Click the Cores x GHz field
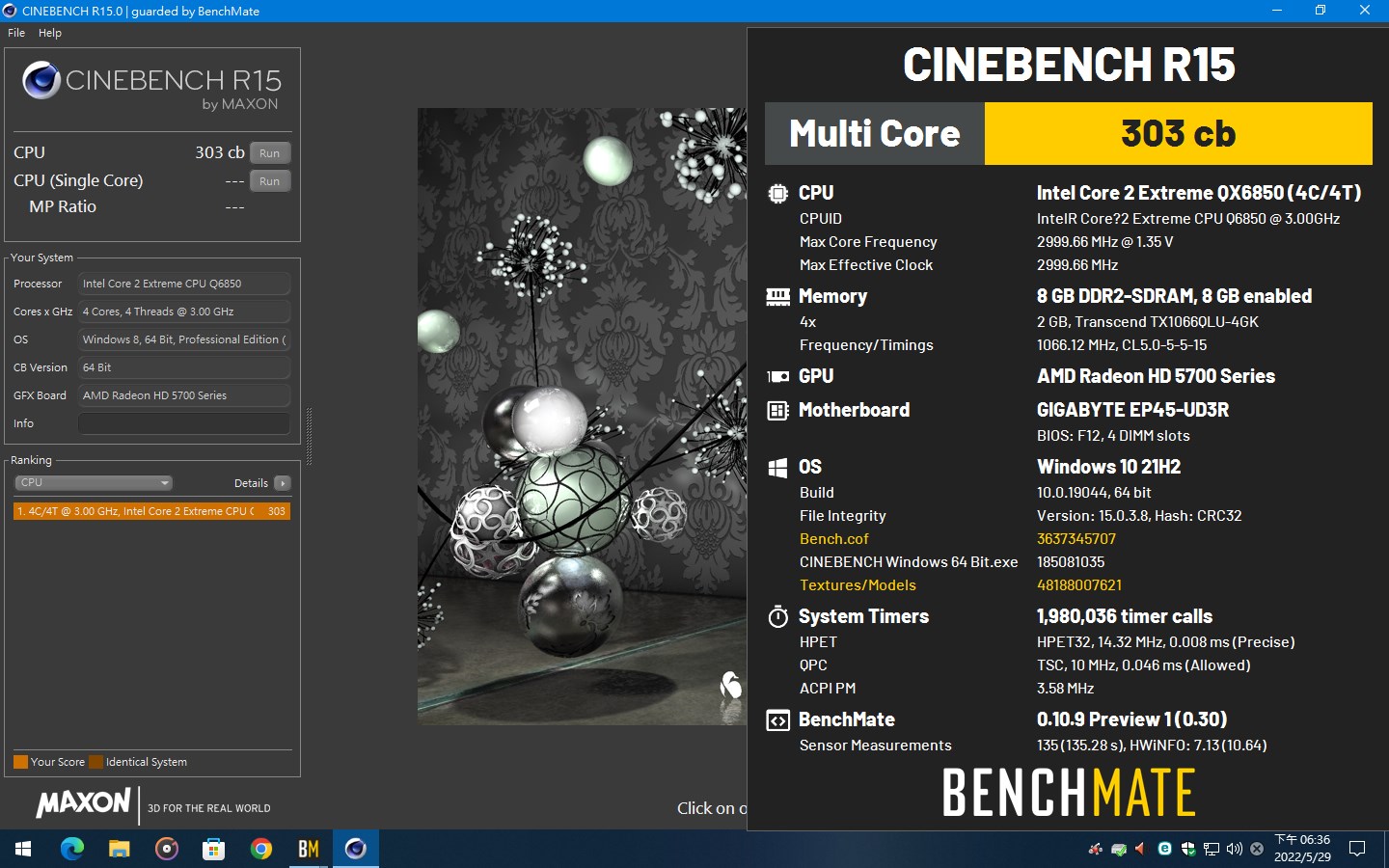 coord(183,312)
